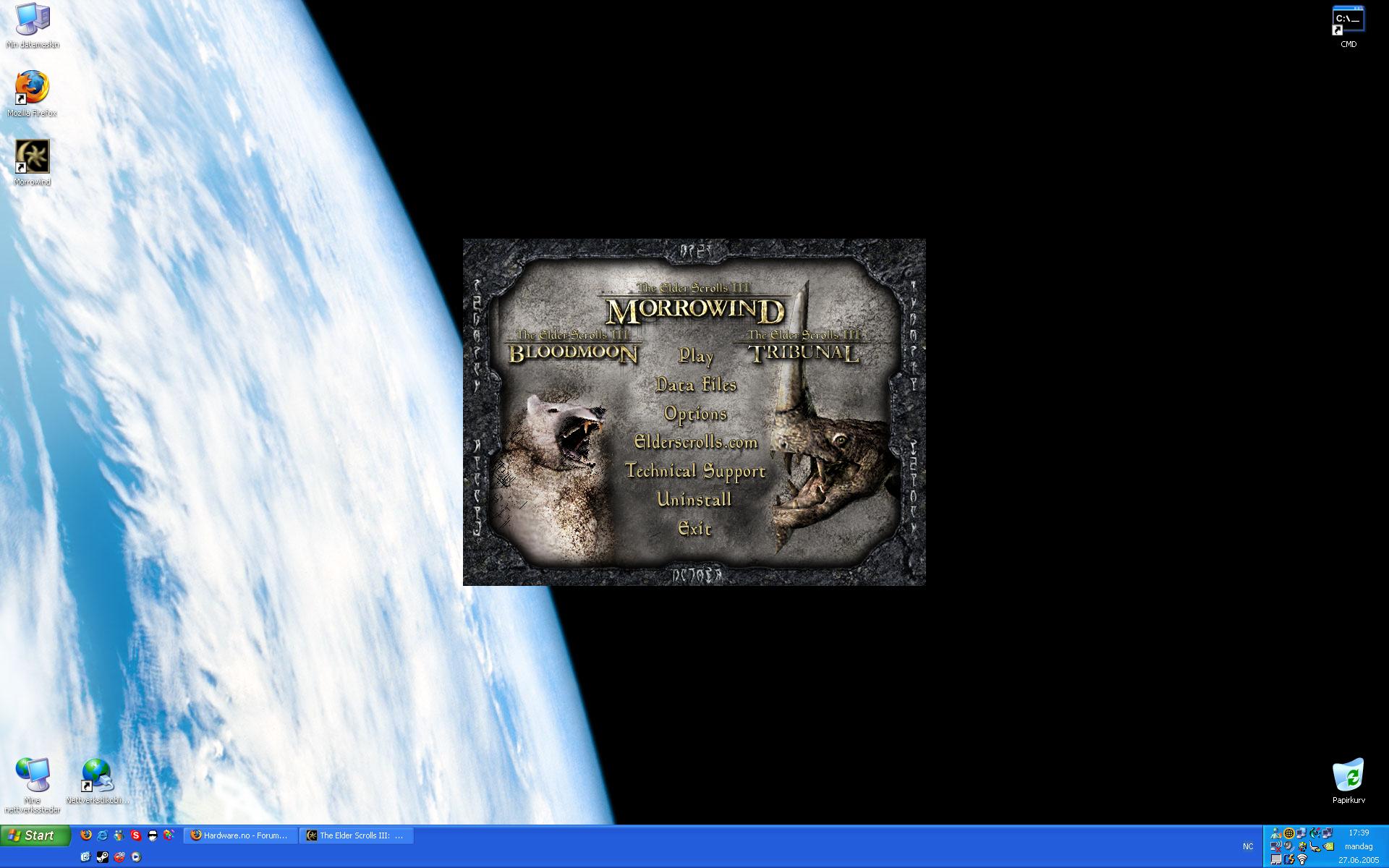
Task: Click the 17:39 taskbar clock
Action: pyautogui.click(x=1358, y=833)
